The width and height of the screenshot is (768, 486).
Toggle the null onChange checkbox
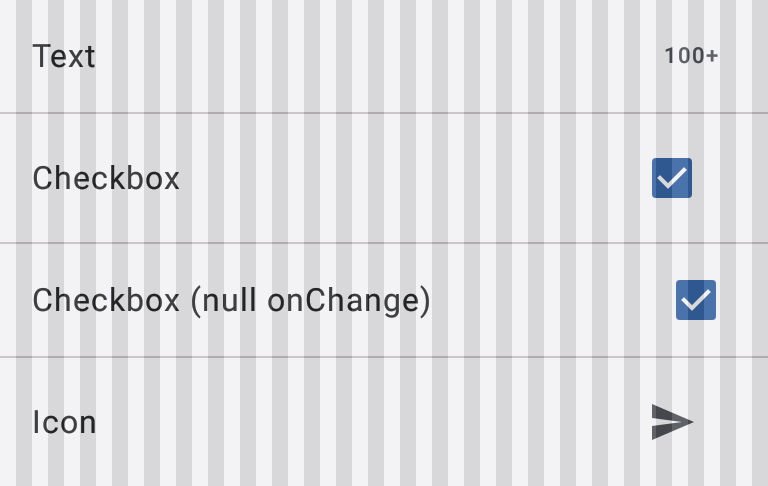[696, 300]
